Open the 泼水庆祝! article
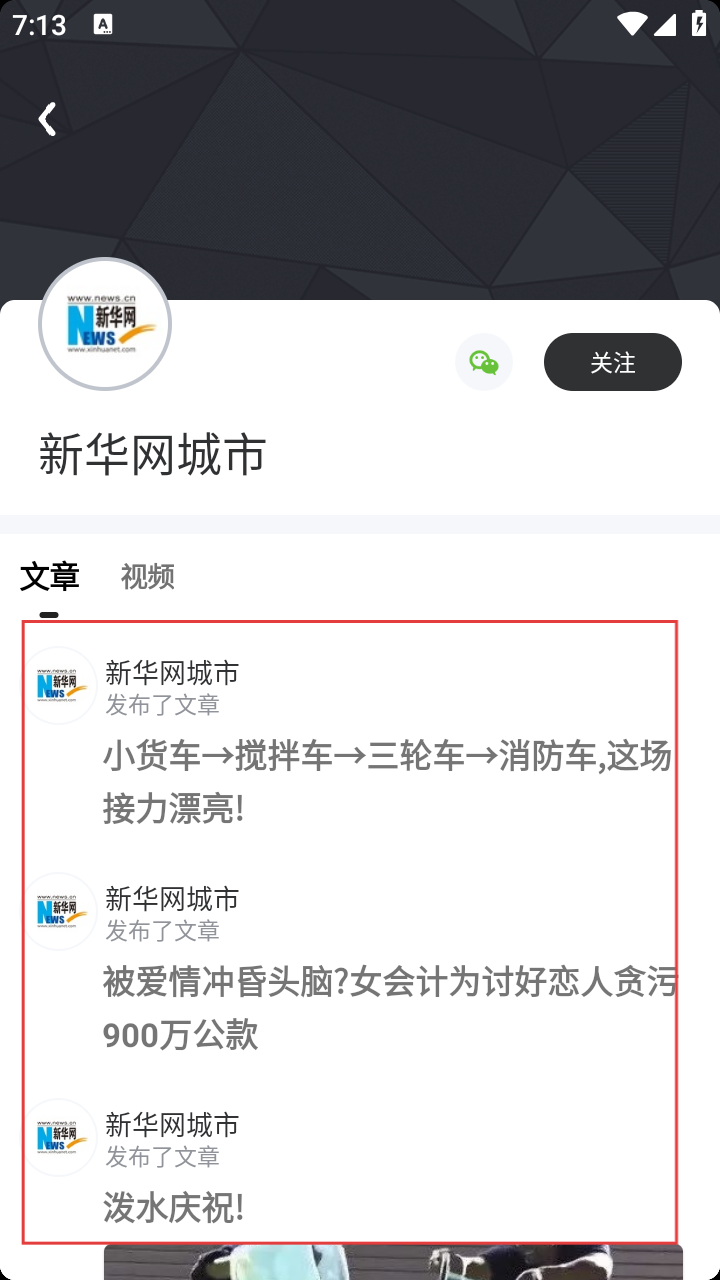Viewport: 720px width, 1280px height. 174,1208
